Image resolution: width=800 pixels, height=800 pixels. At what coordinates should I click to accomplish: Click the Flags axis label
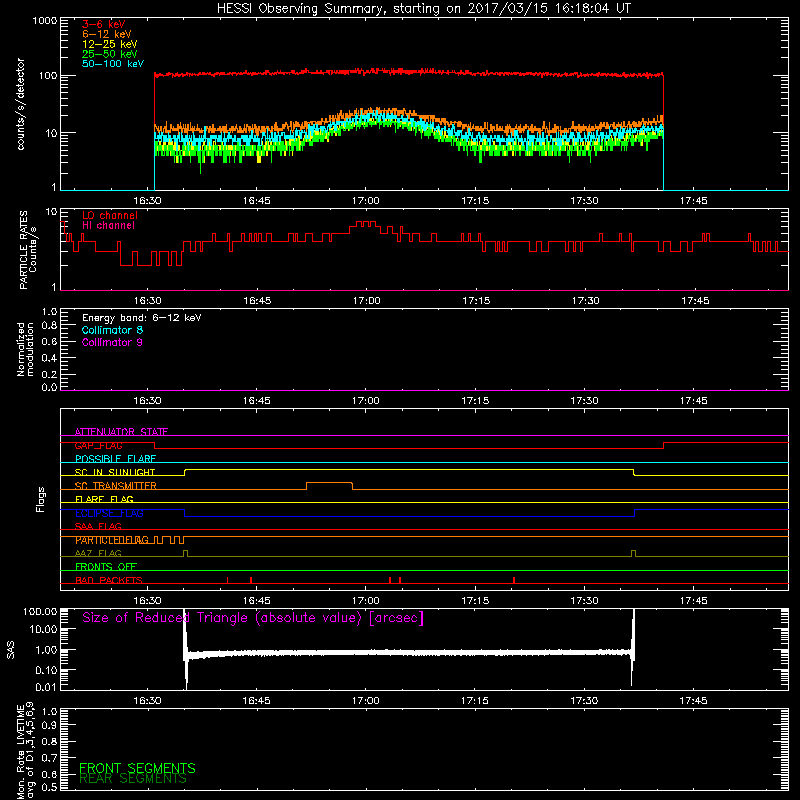(x=41, y=499)
